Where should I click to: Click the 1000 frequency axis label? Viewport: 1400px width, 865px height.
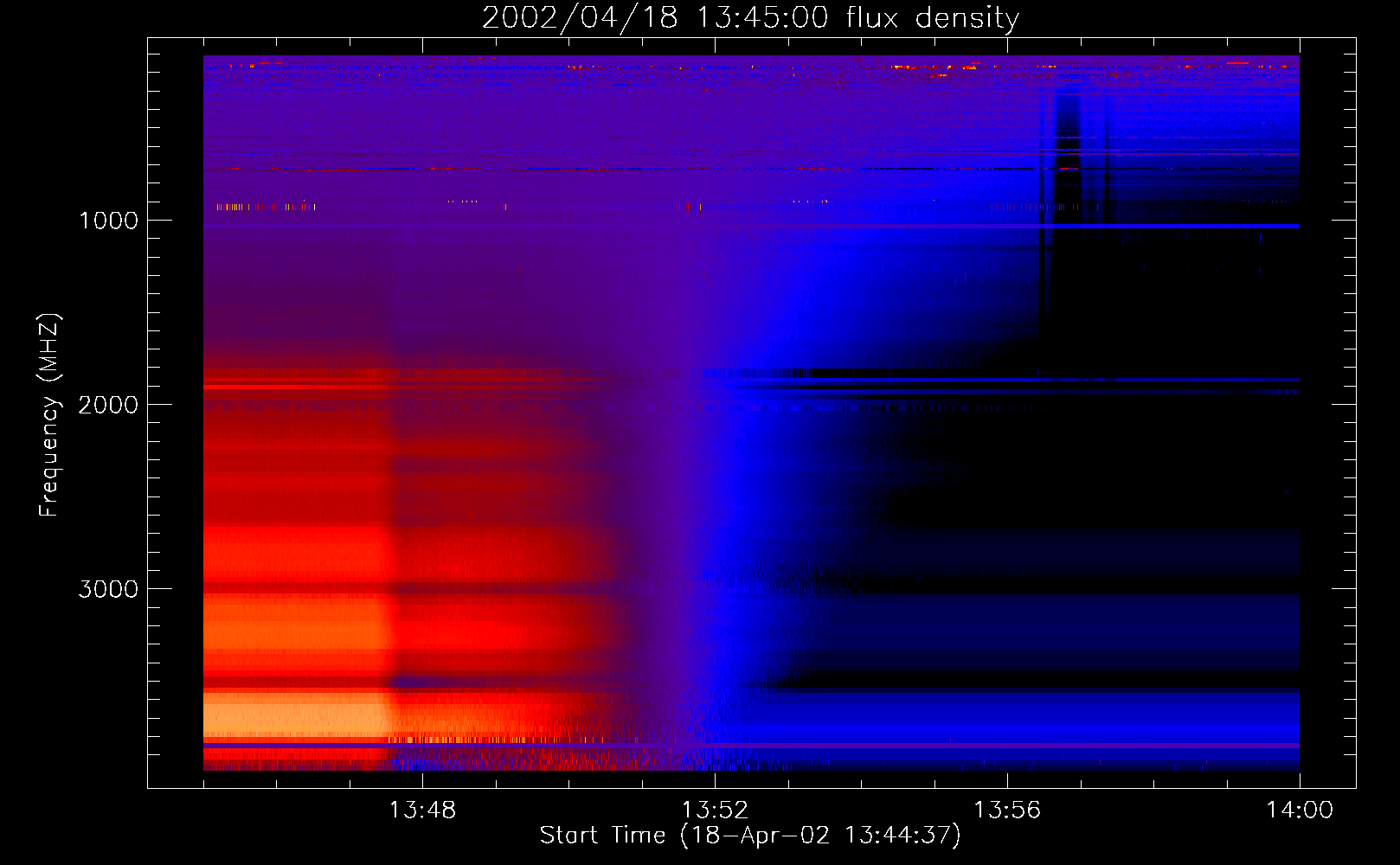pos(108,221)
